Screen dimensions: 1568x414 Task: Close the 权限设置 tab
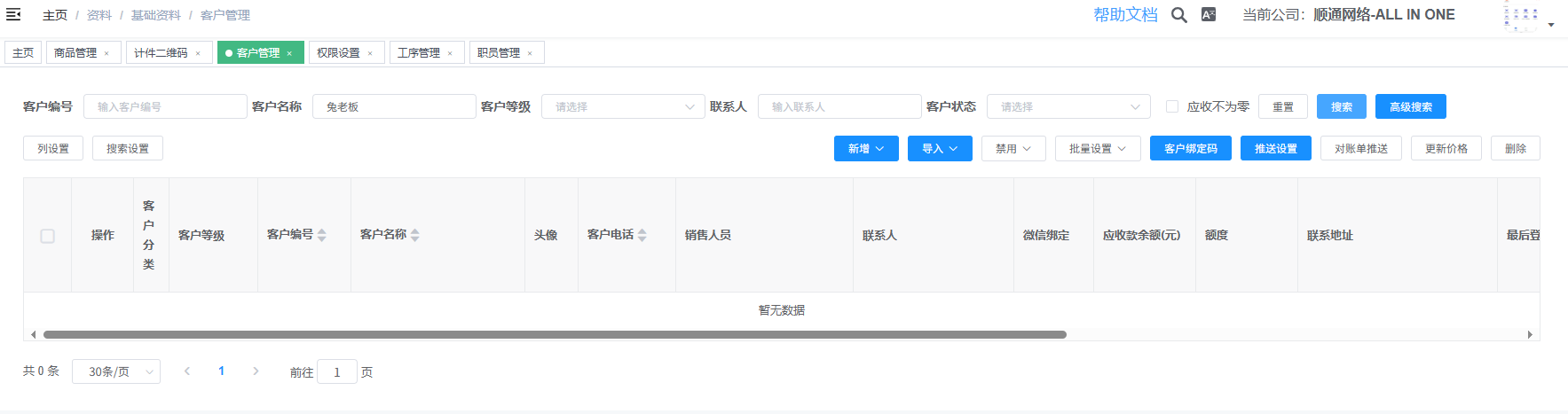click(x=370, y=53)
